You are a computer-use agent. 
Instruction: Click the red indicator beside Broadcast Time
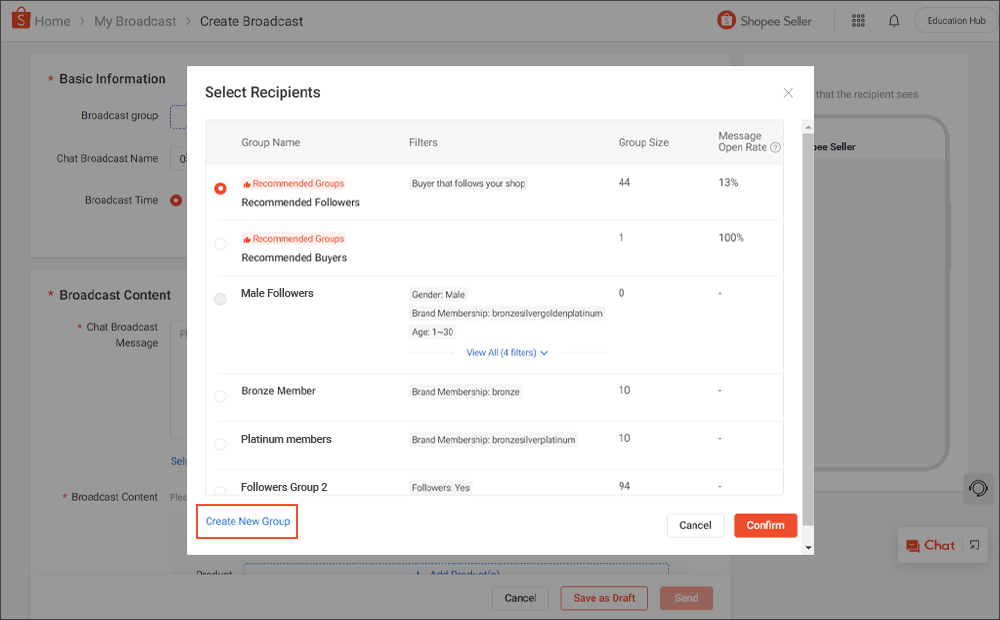click(176, 200)
